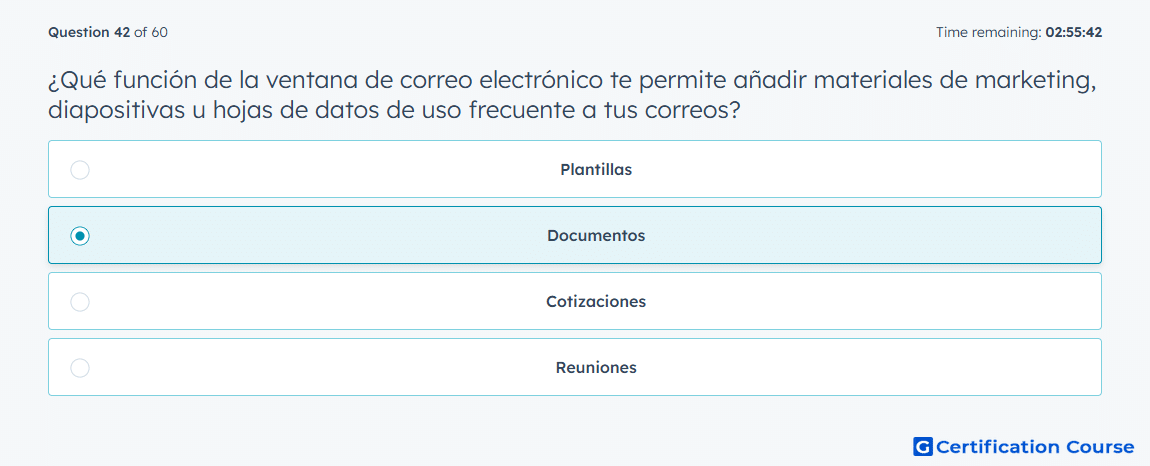Pick the Cotizaciones answer label text

[x=596, y=302]
